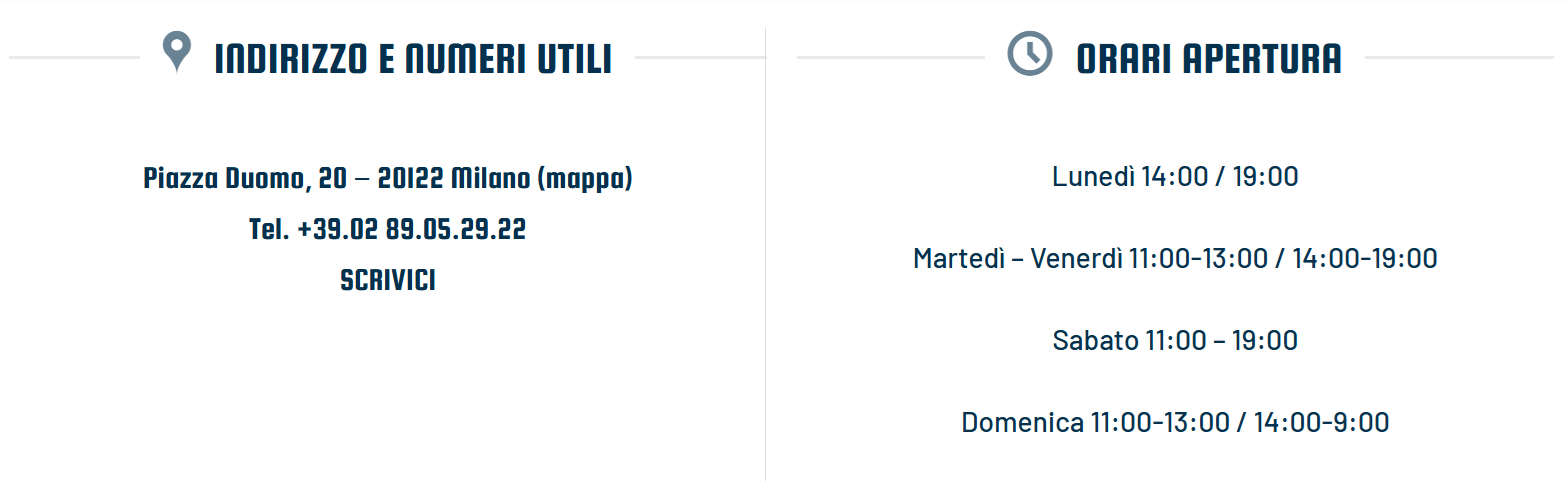The height and width of the screenshot is (498, 1568).
Task: Click the Martedì – Venerdì label
Action: 1017,259
